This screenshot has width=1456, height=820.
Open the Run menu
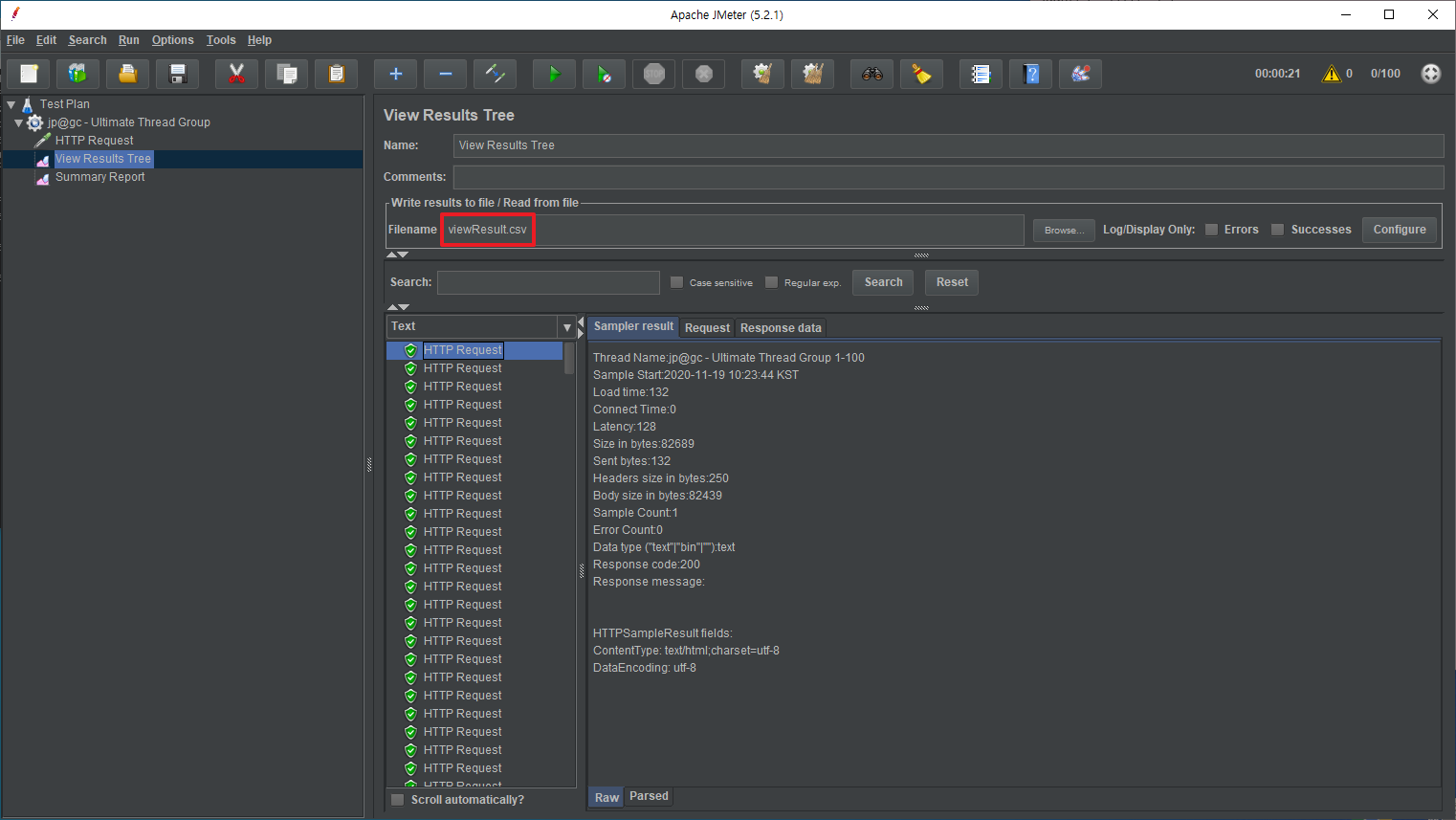128,40
